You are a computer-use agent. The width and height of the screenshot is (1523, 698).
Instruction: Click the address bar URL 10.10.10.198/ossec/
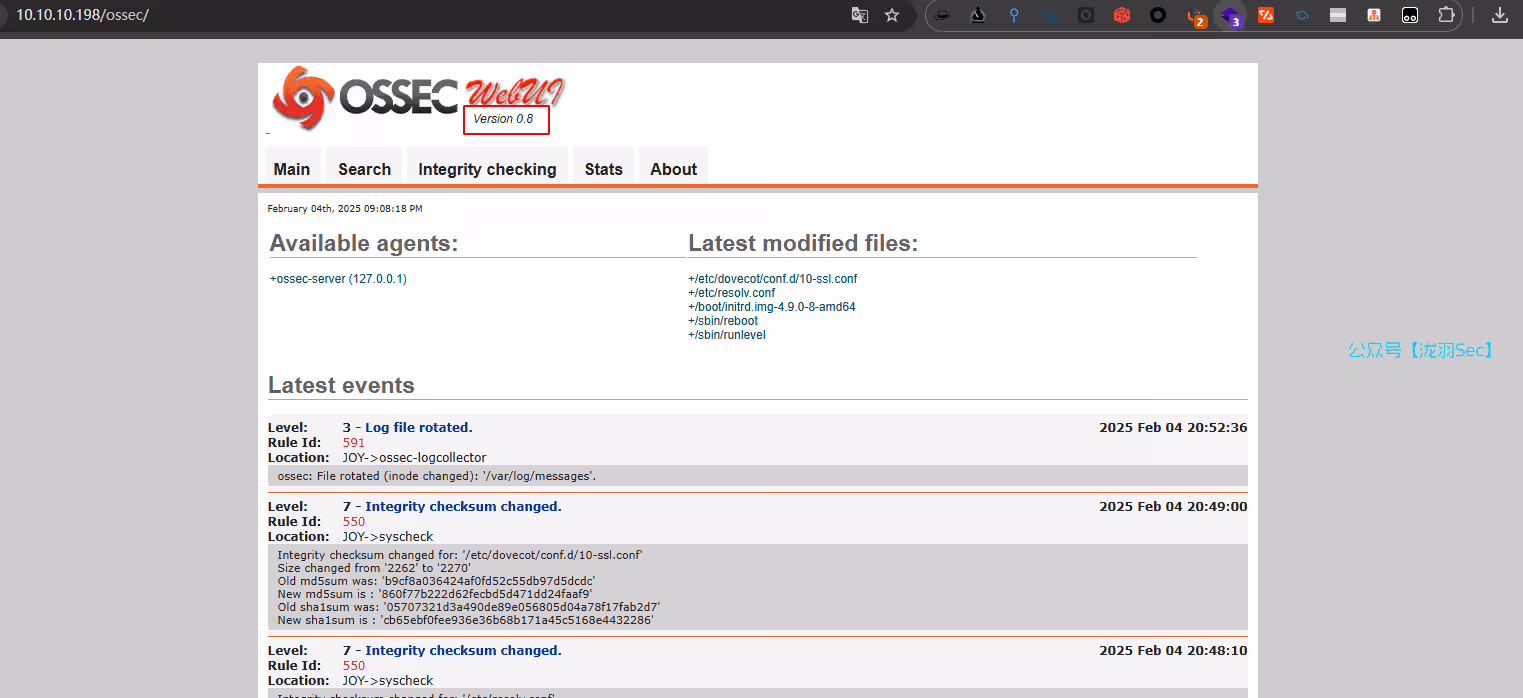(82, 16)
